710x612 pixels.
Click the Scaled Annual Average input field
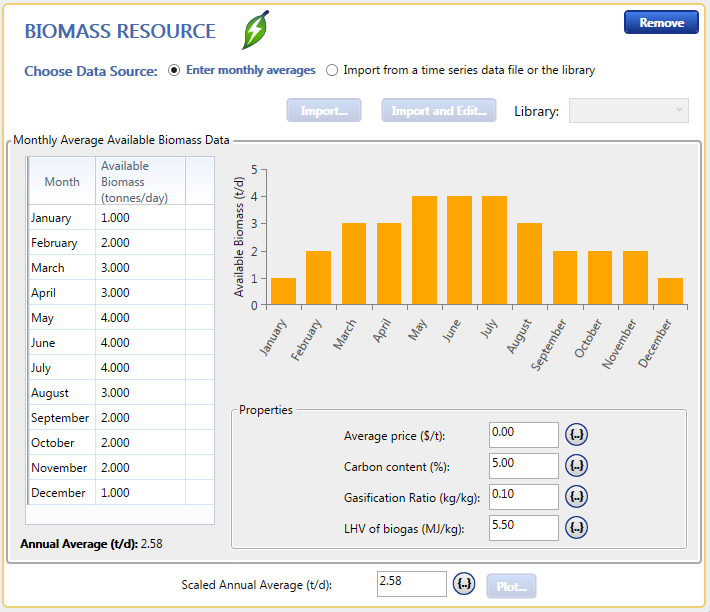click(x=411, y=584)
